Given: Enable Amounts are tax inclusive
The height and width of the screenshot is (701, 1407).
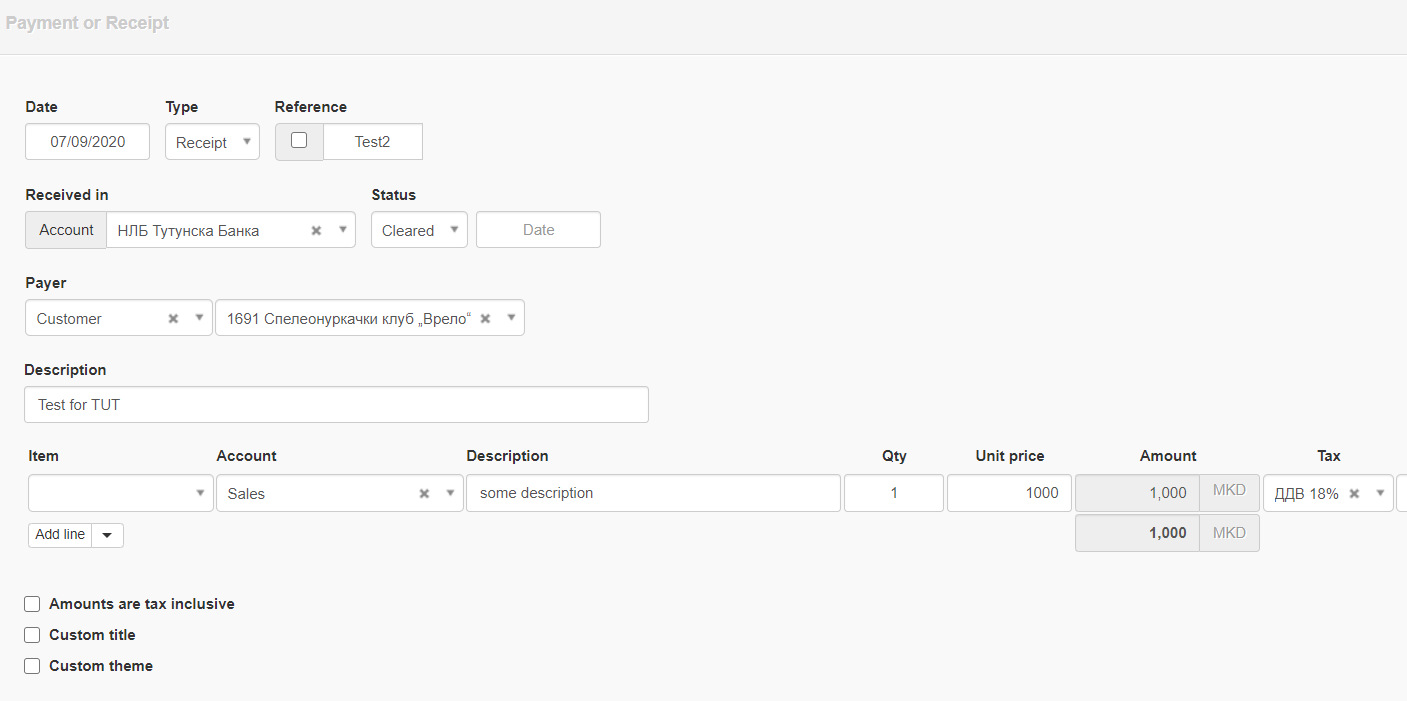Looking at the screenshot, I should point(33,604).
